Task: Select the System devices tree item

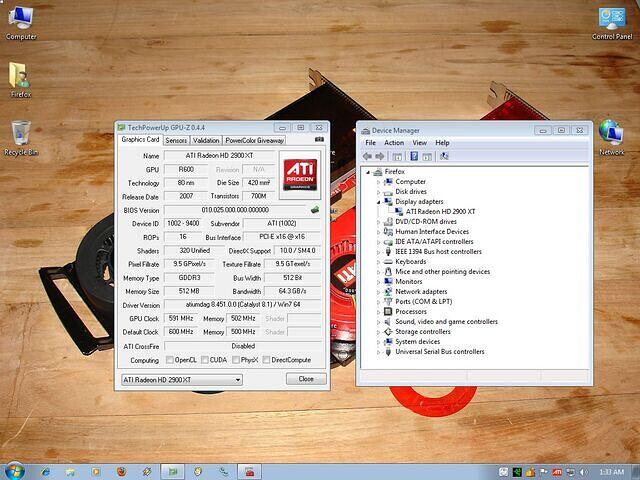Action: tap(418, 342)
